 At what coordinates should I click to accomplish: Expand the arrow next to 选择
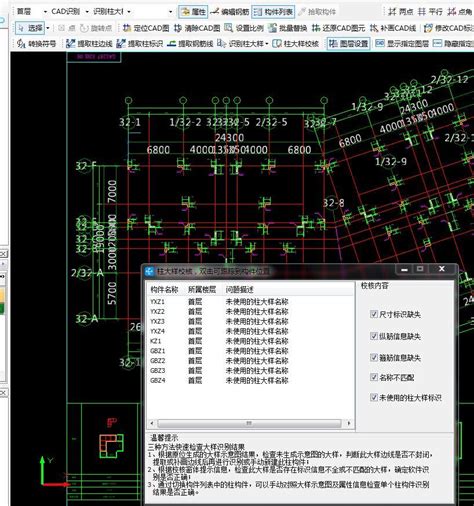click(48, 28)
